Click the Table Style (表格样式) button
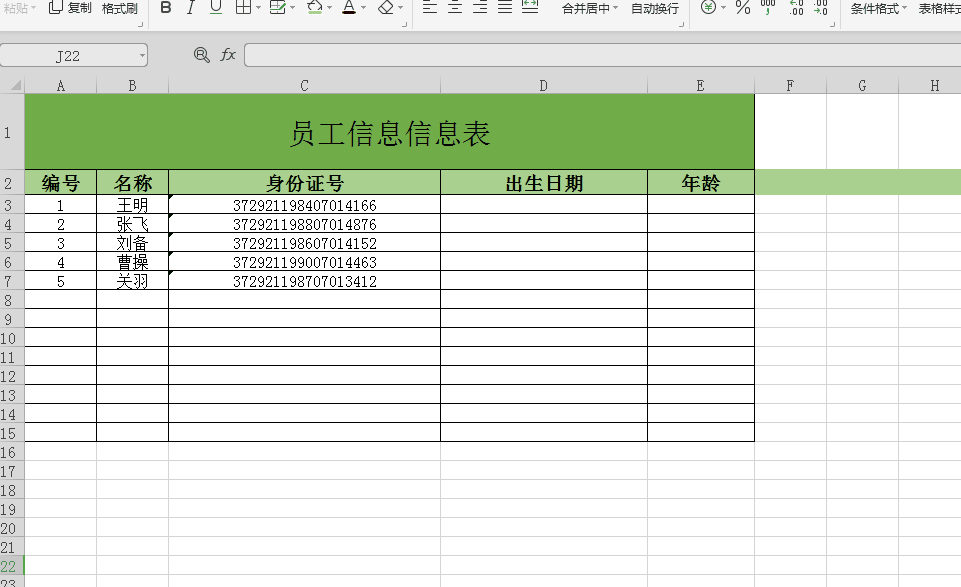The image size is (961, 587). (939, 9)
